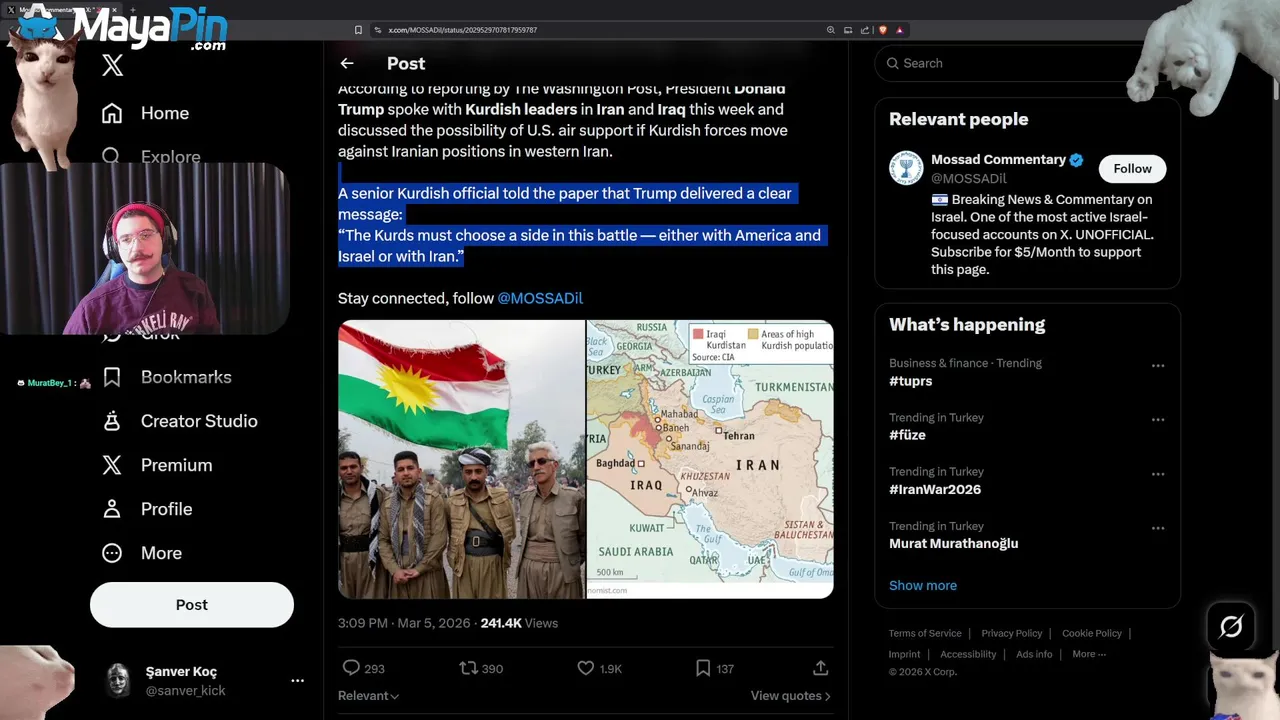
Task: Click the address bar URL
Action: click(463, 30)
